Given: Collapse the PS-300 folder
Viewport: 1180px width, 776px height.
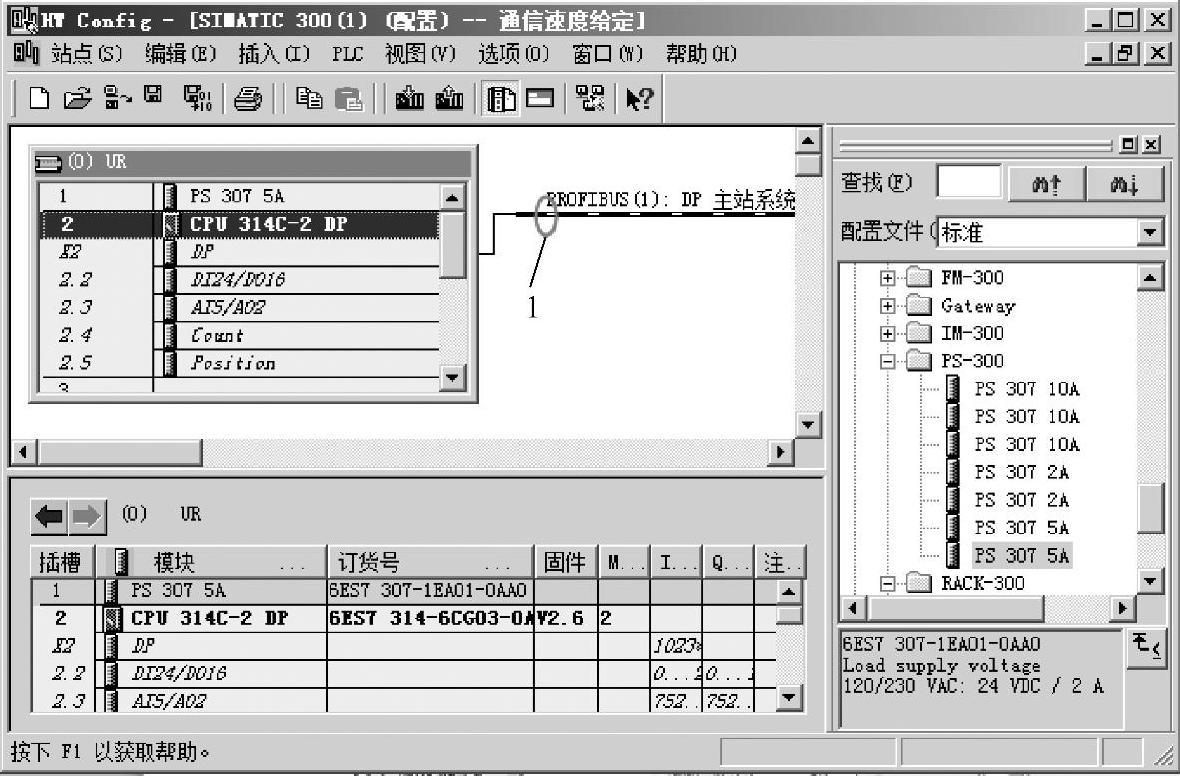Looking at the screenshot, I should pyautogui.click(x=887, y=361).
